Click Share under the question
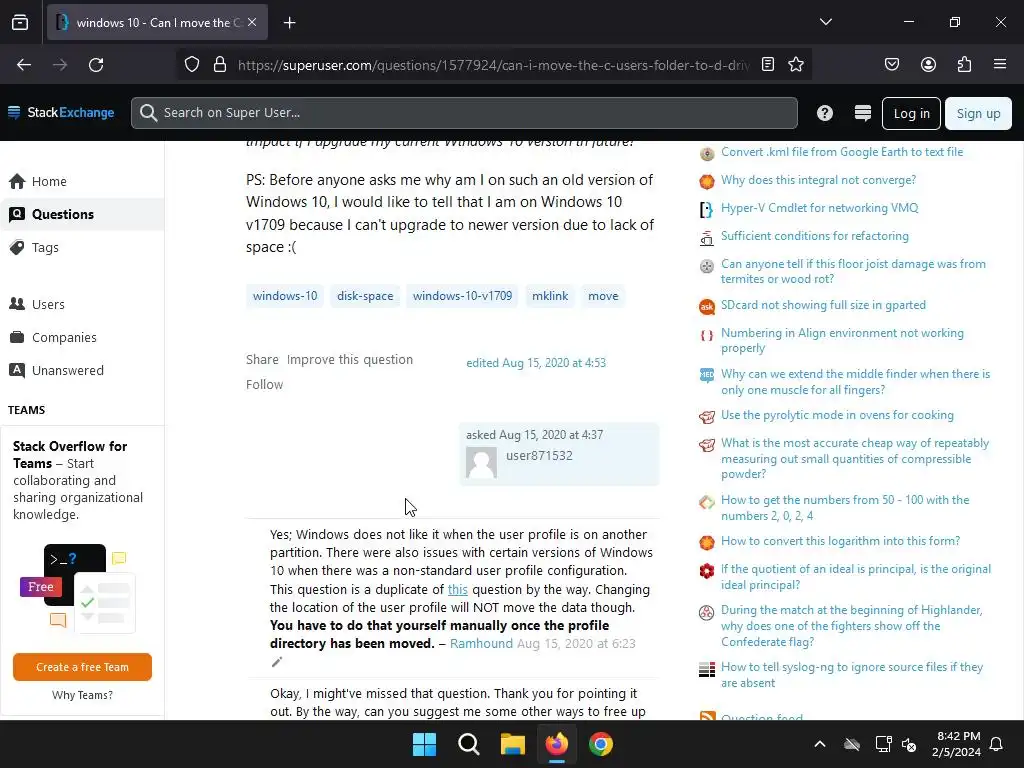 click(x=262, y=359)
